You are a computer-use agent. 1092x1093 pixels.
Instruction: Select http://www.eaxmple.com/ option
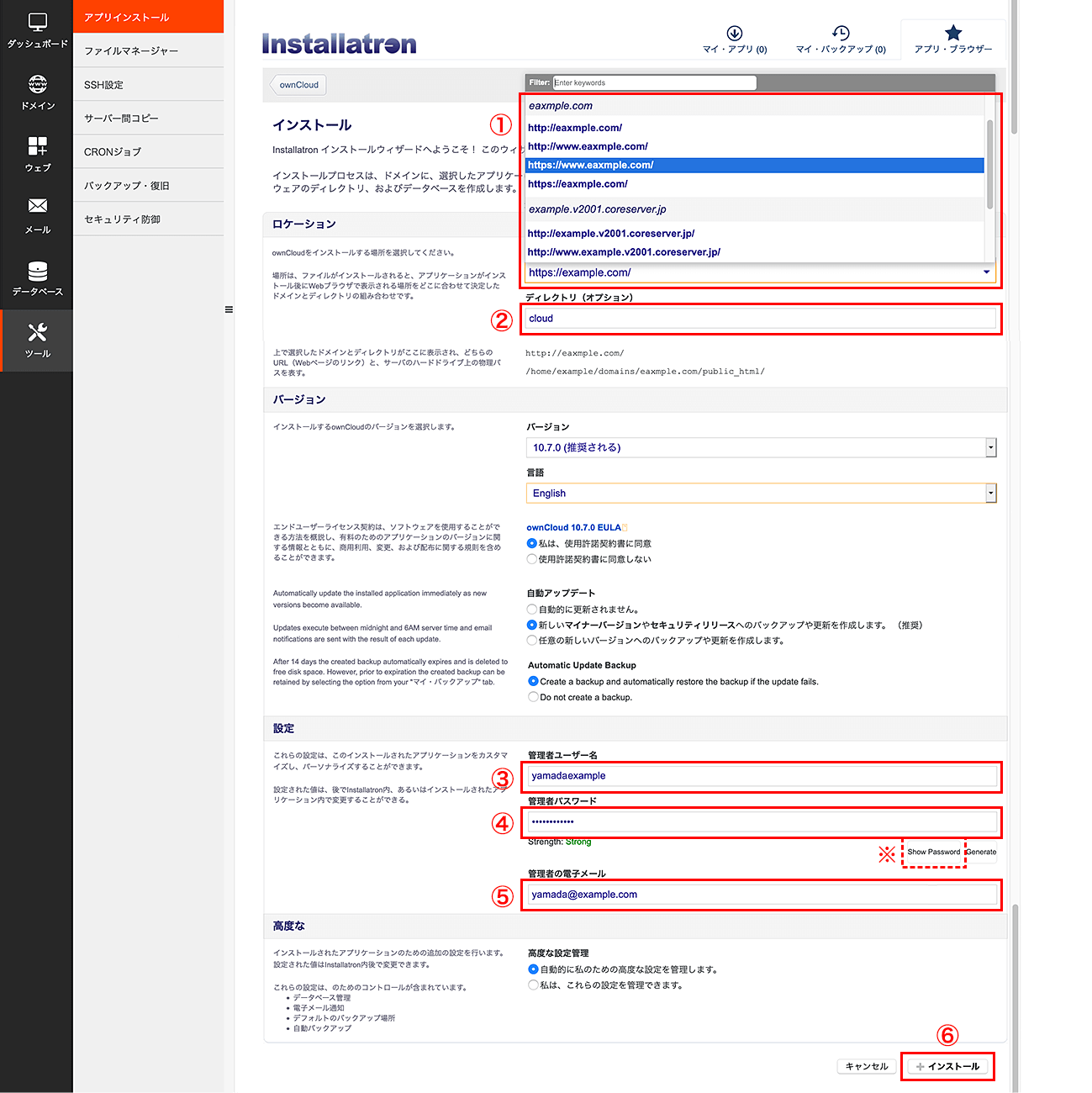(754, 146)
